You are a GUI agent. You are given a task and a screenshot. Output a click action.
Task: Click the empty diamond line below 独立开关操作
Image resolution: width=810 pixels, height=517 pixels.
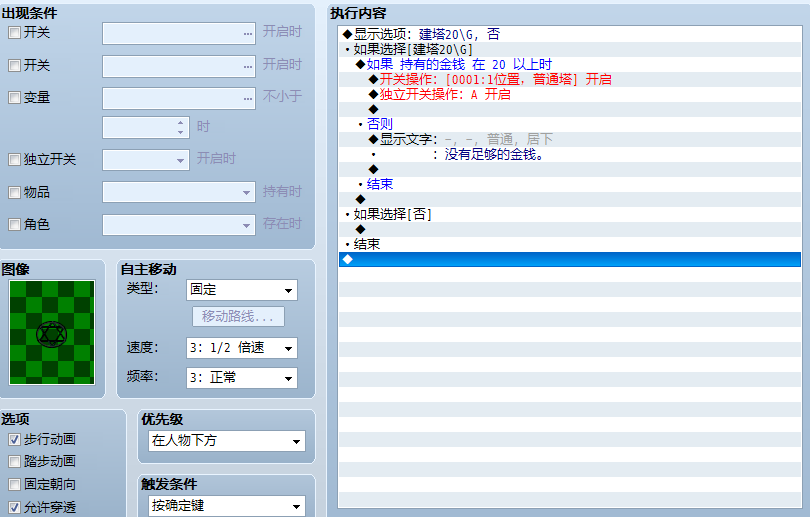click(x=570, y=109)
